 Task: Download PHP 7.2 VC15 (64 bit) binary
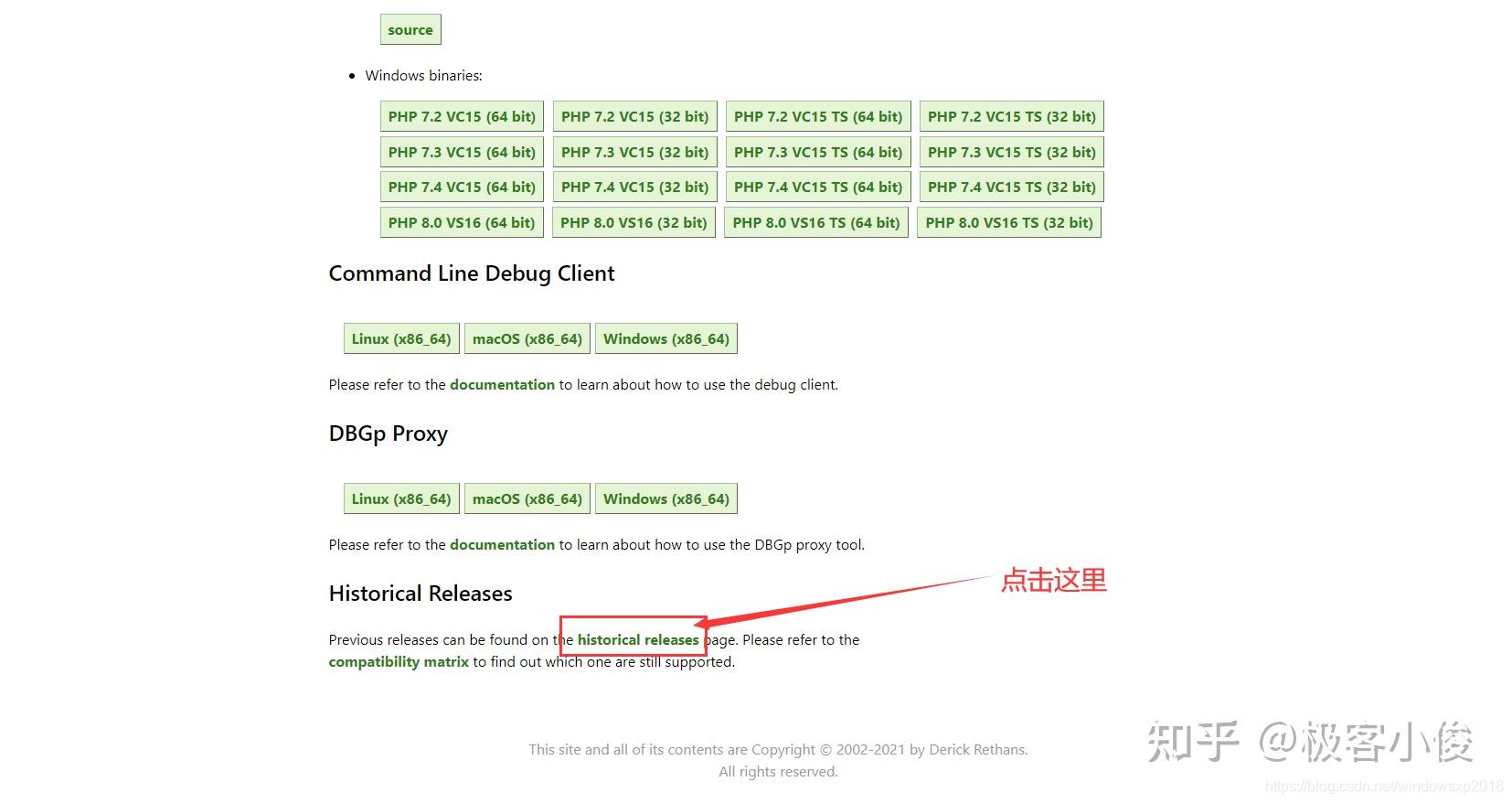462,116
